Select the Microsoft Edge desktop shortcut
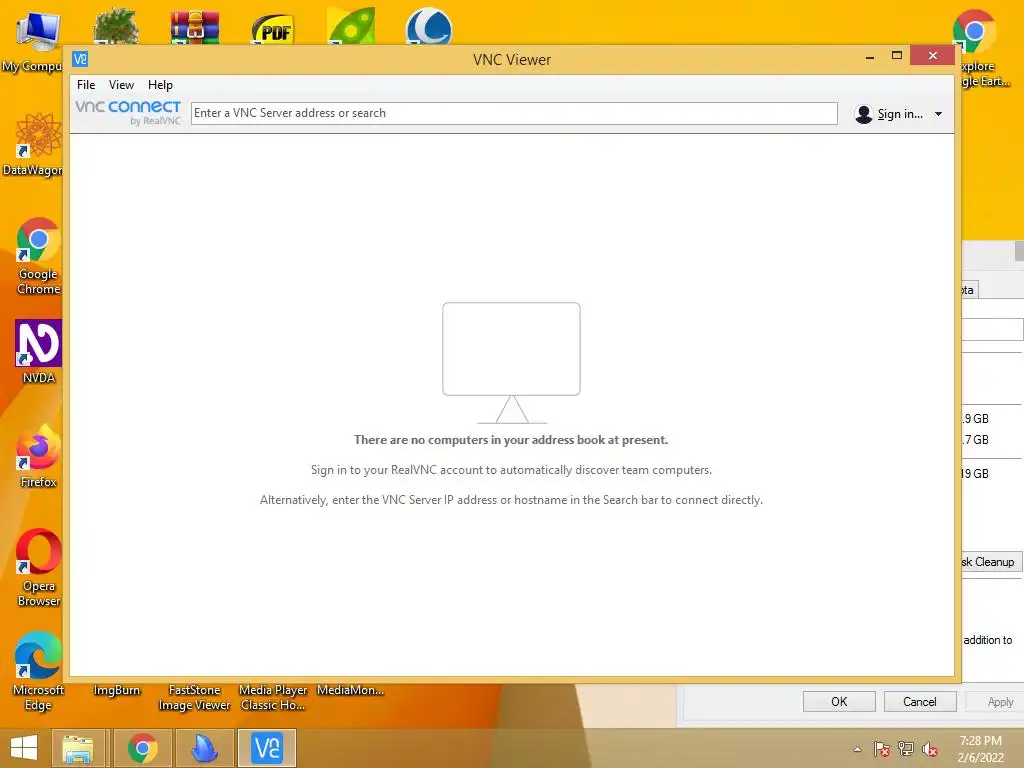The width and height of the screenshot is (1024, 768). click(38, 671)
